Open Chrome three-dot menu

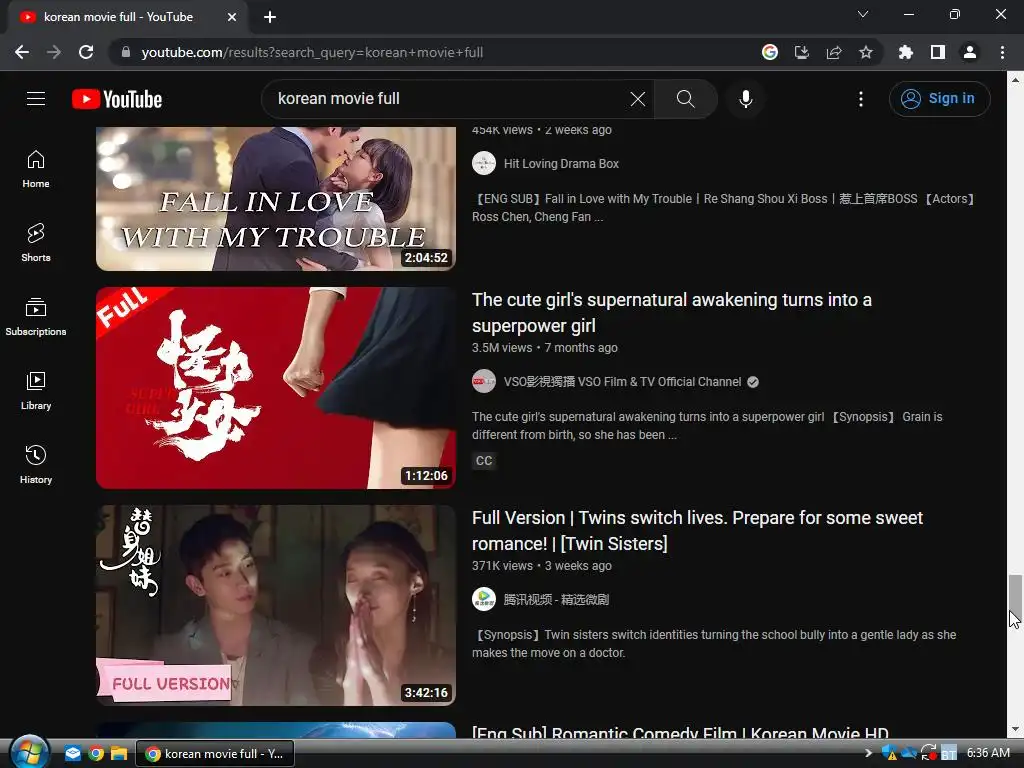point(1002,52)
